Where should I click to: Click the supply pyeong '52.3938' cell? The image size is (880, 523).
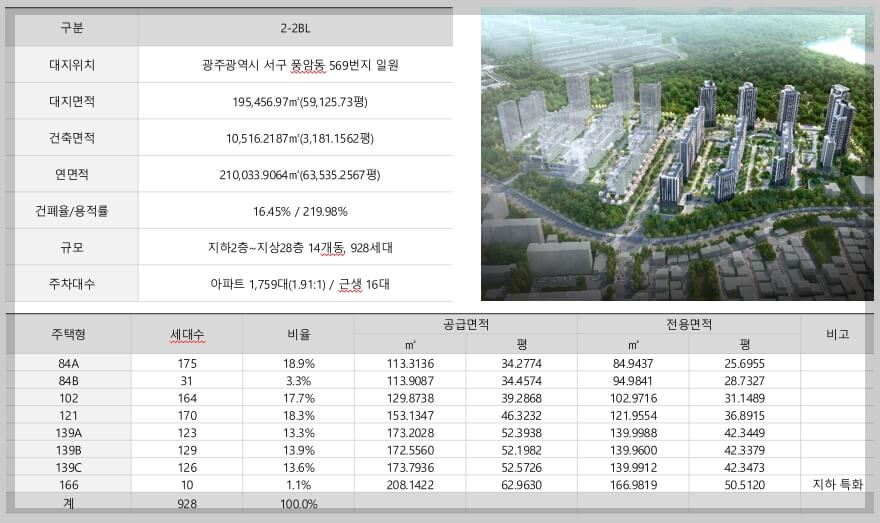[x=521, y=433]
